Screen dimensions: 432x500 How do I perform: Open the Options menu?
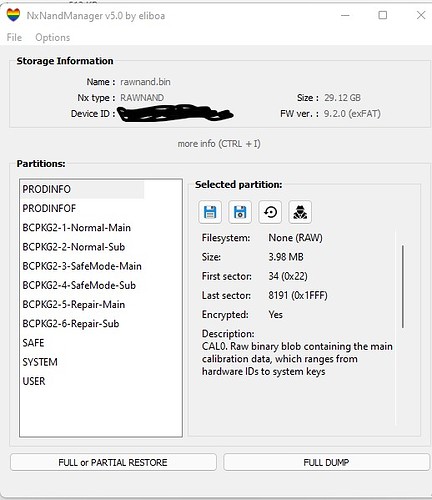pyautogui.click(x=53, y=37)
